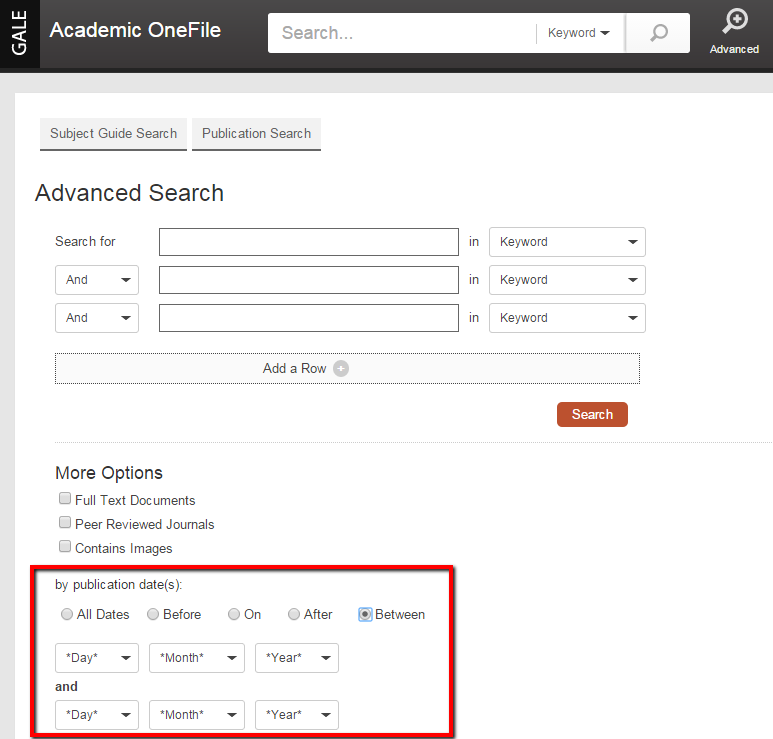Check Full Text Documents option
The width and height of the screenshot is (773, 739).
coord(65,498)
